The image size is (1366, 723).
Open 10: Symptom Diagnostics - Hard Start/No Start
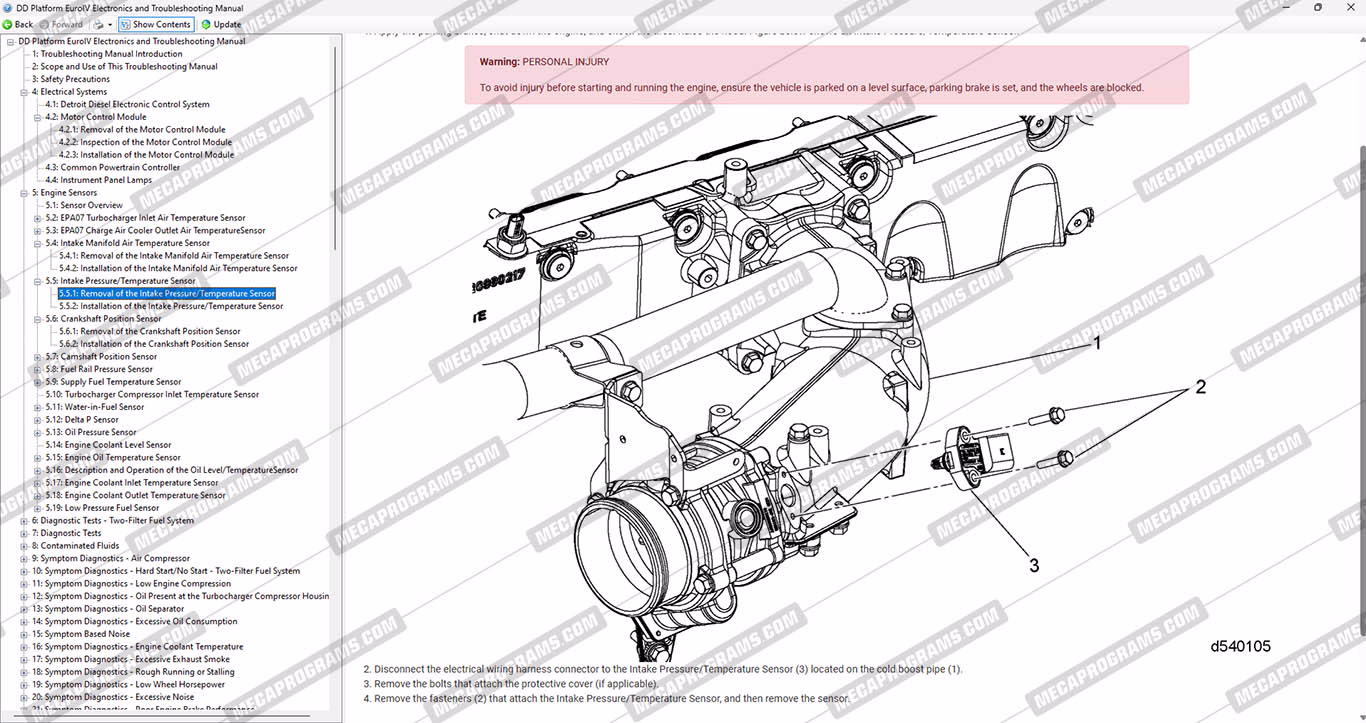[x=165, y=571]
